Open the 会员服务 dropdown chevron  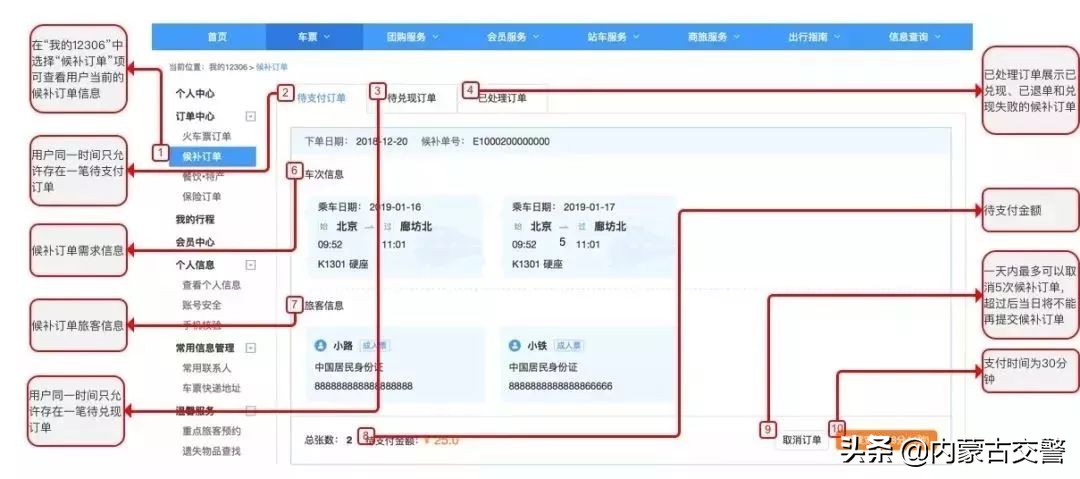pyautogui.click(x=535, y=37)
